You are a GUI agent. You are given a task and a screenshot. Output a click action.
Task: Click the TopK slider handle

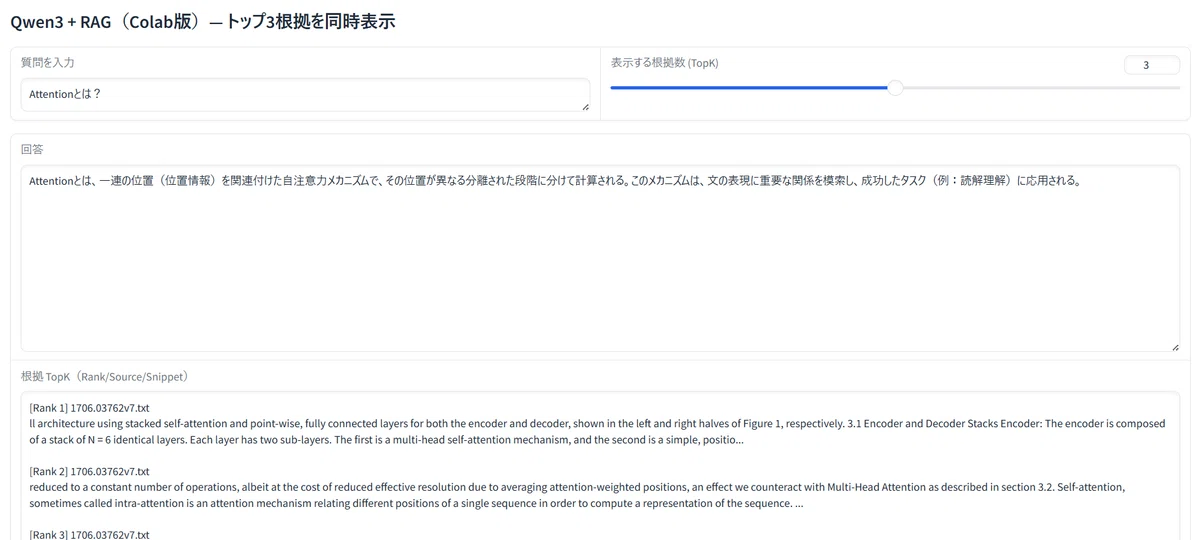896,88
